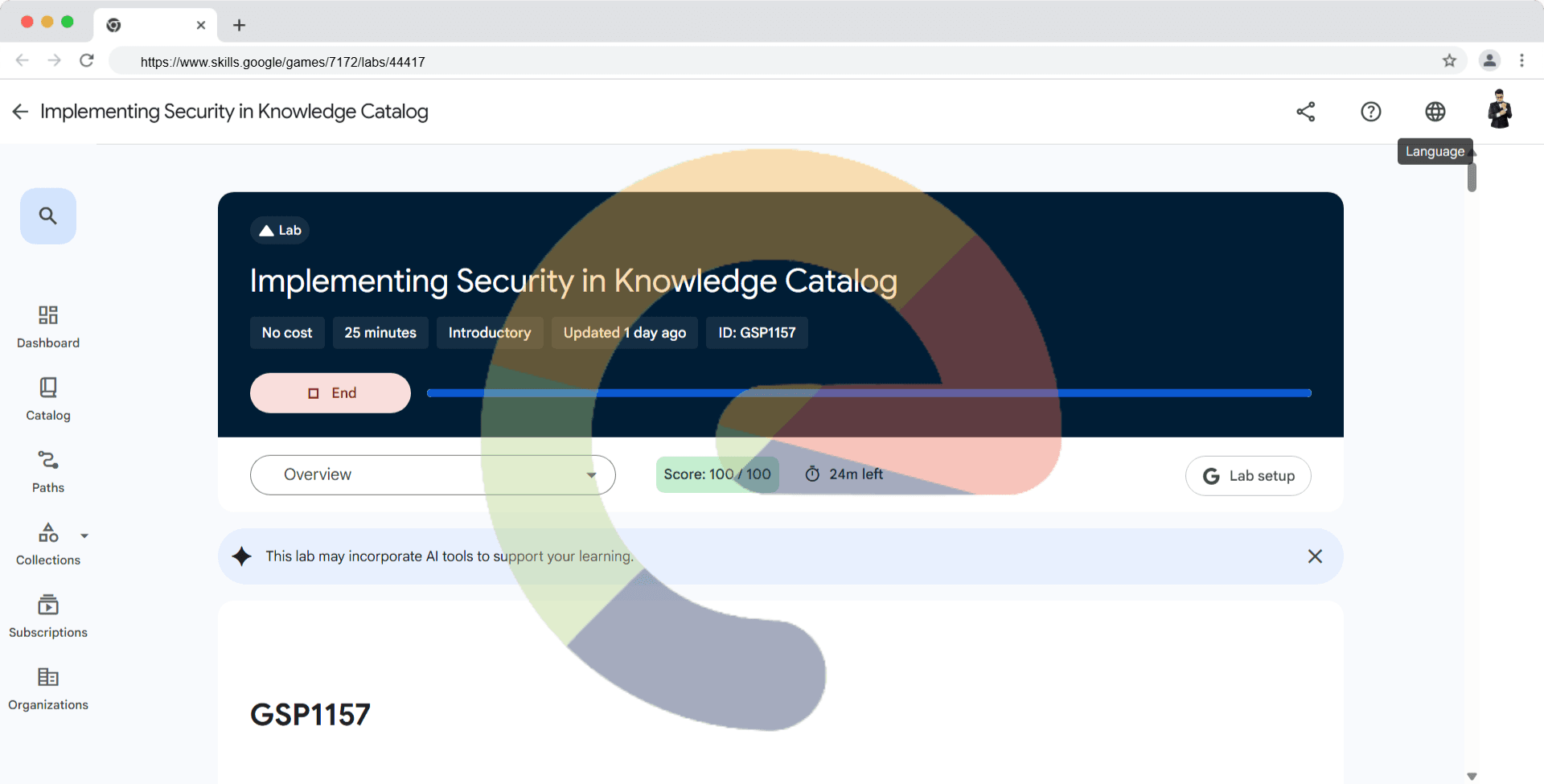Click the scrollbar down arrow
This screenshot has width=1544, height=784.
point(1472,776)
